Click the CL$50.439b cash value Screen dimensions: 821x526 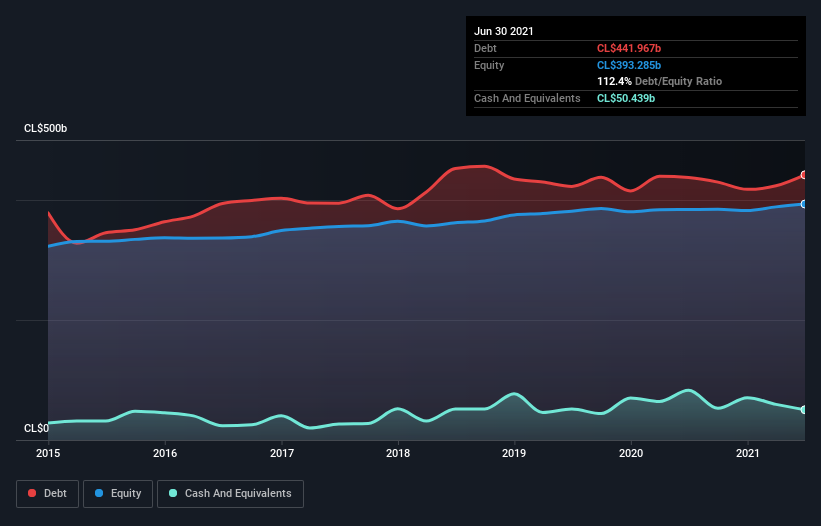[x=626, y=98]
